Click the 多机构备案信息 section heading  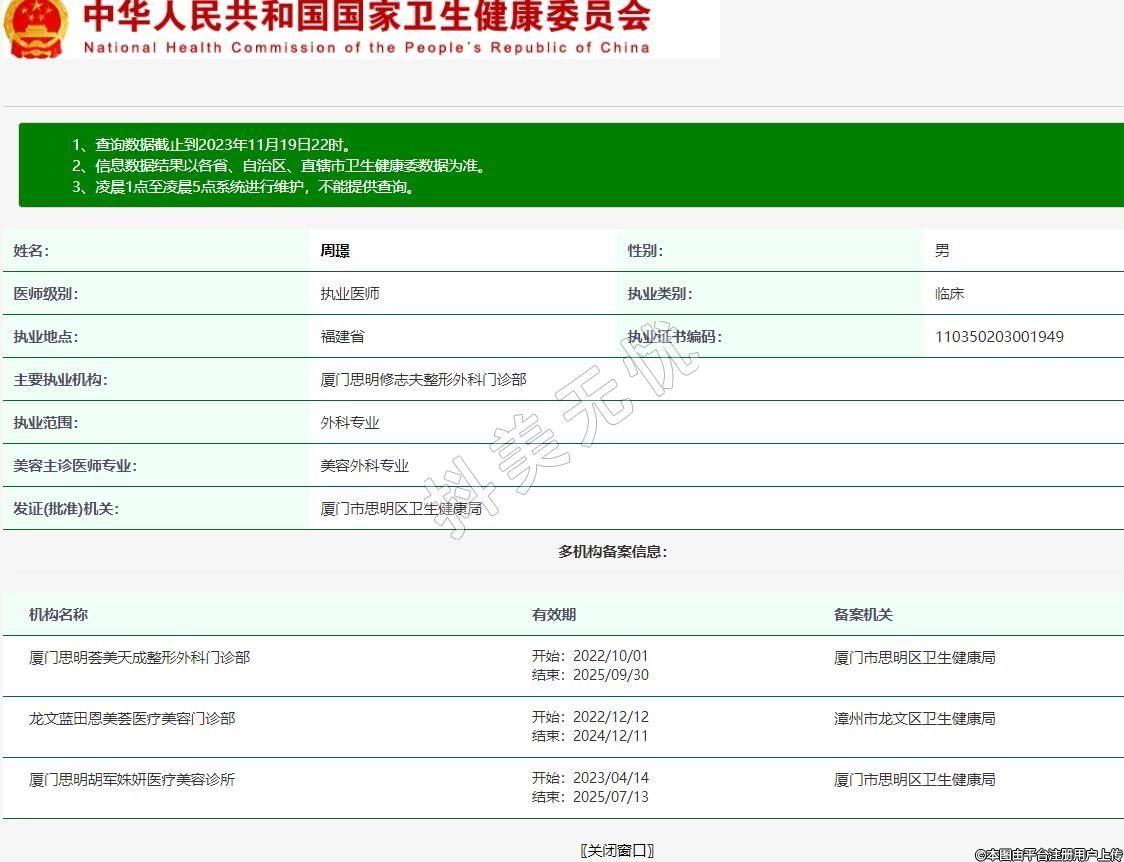coord(612,552)
